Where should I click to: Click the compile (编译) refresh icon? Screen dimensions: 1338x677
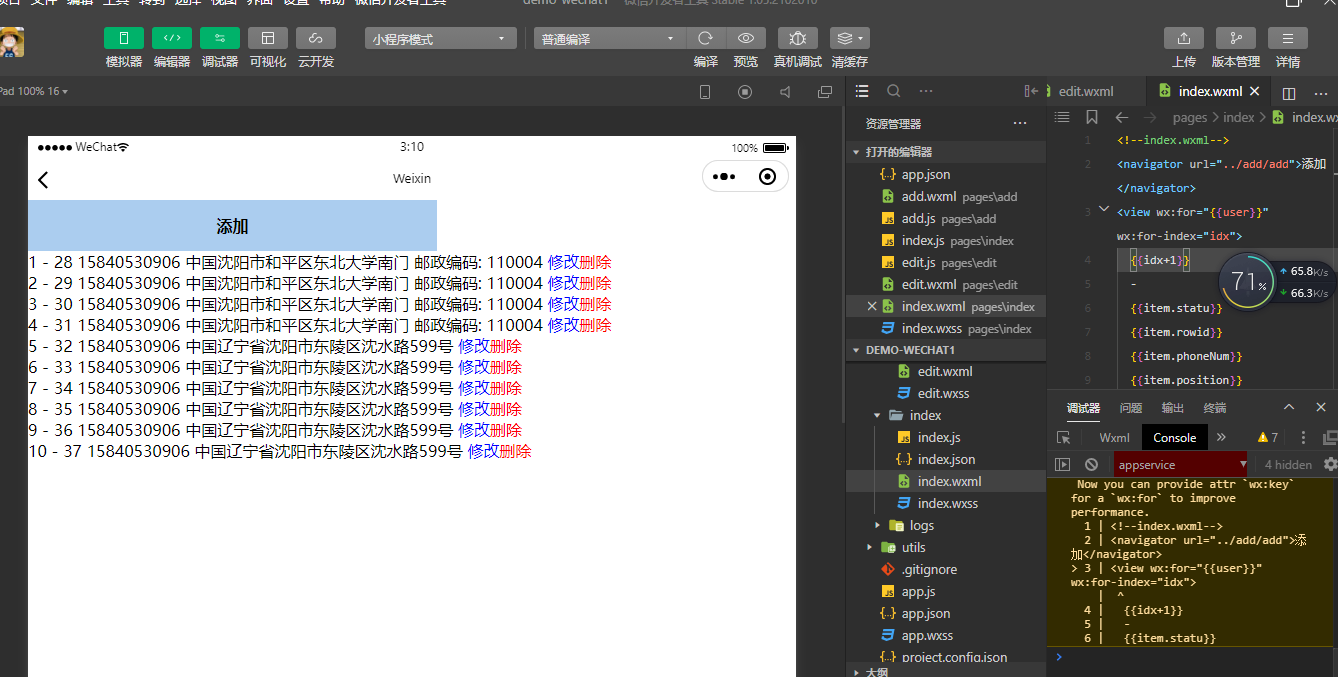705,38
